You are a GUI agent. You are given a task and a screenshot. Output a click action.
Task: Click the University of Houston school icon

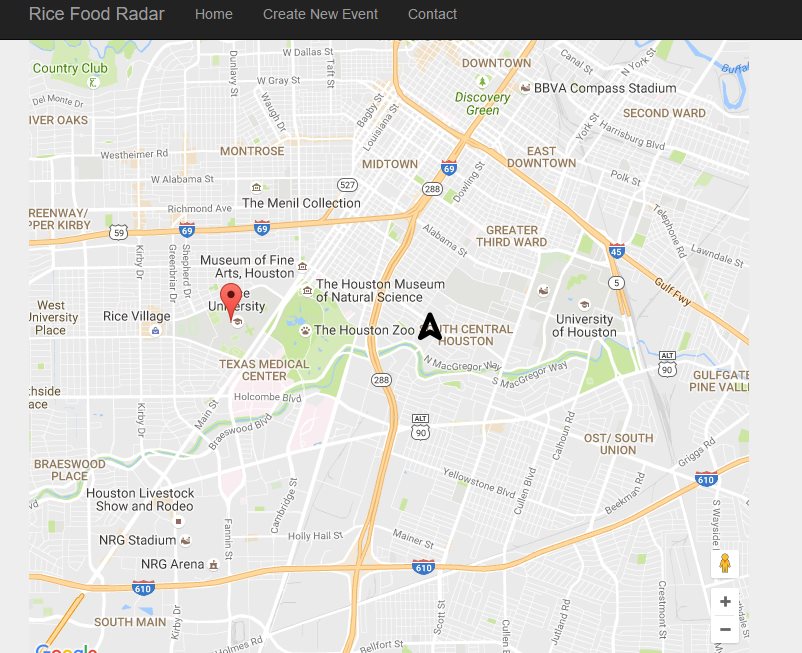pyautogui.click(x=585, y=304)
